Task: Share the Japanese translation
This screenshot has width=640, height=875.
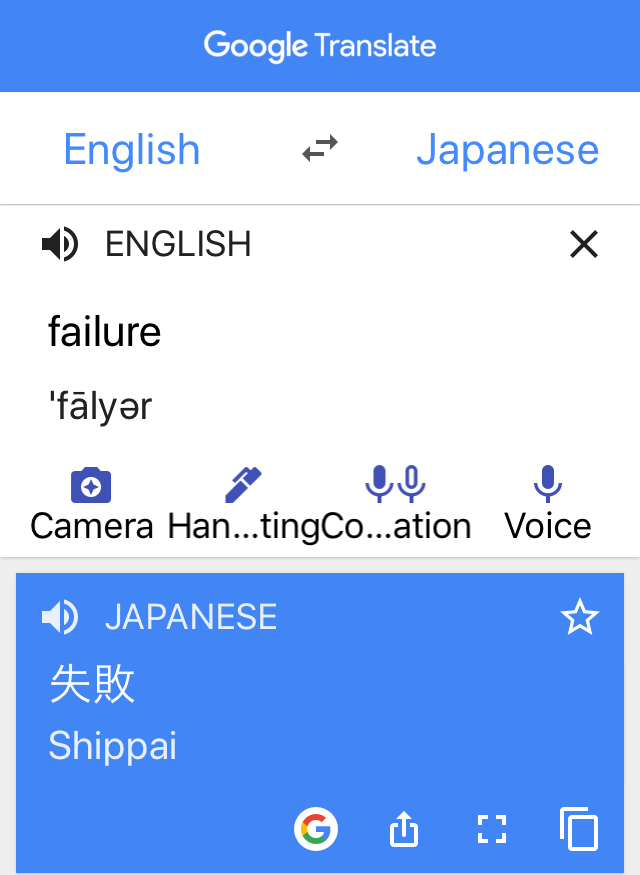Action: pos(403,829)
